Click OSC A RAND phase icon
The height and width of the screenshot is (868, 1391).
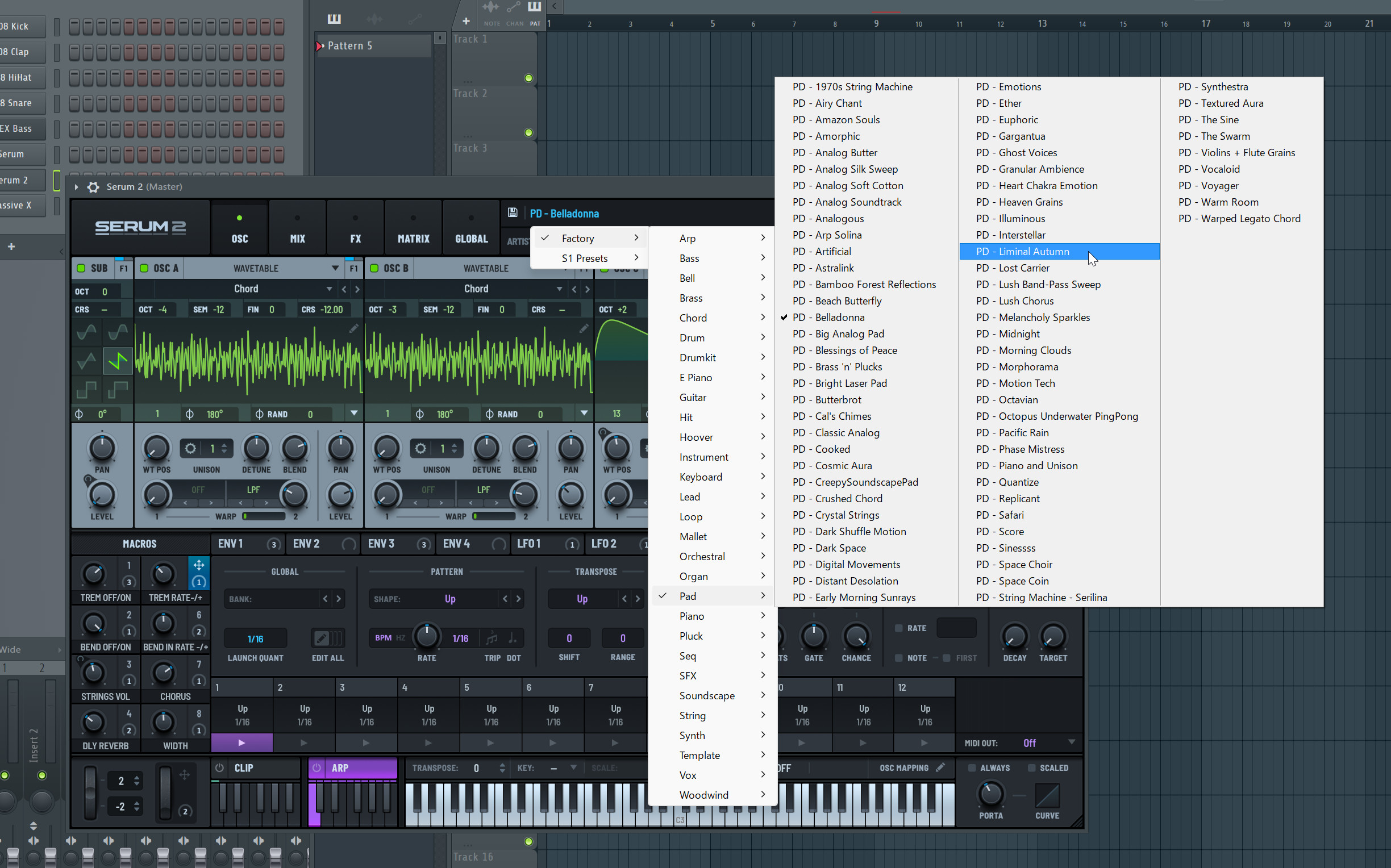(260, 414)
